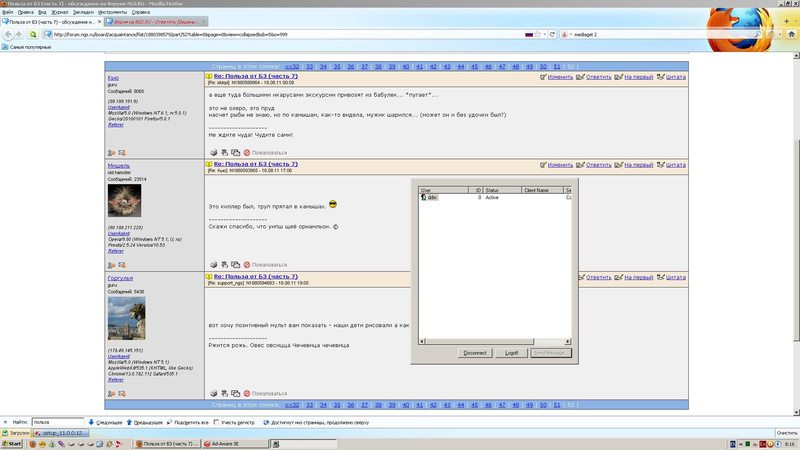The width and height of the screenshot is (800, 450).
Task: Click the bookmark star in the address bar
Action: click(x=538, y=34)
